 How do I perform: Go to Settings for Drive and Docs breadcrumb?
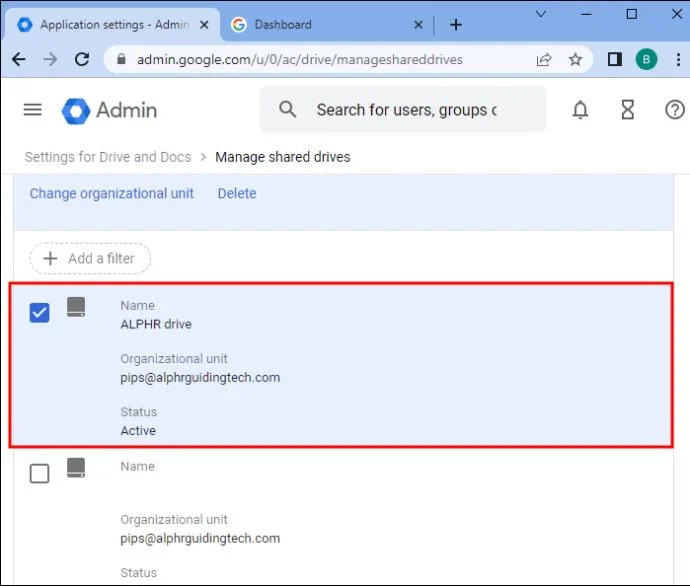108,157
